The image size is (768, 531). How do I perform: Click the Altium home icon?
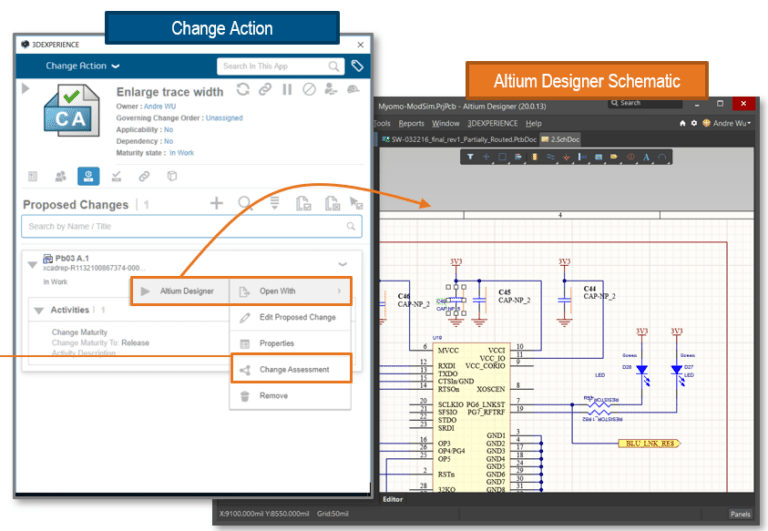[681, 123]
